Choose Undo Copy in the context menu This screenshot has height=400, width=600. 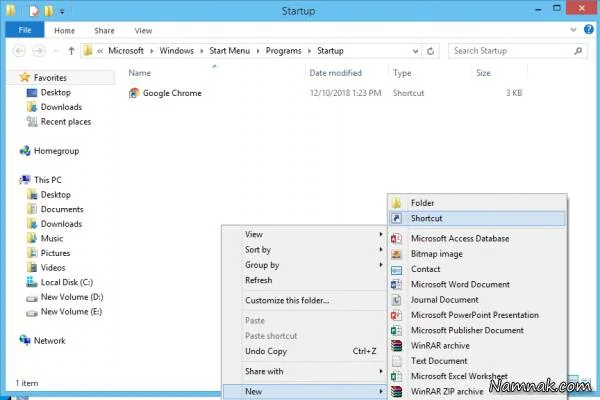tap(304, 351)
